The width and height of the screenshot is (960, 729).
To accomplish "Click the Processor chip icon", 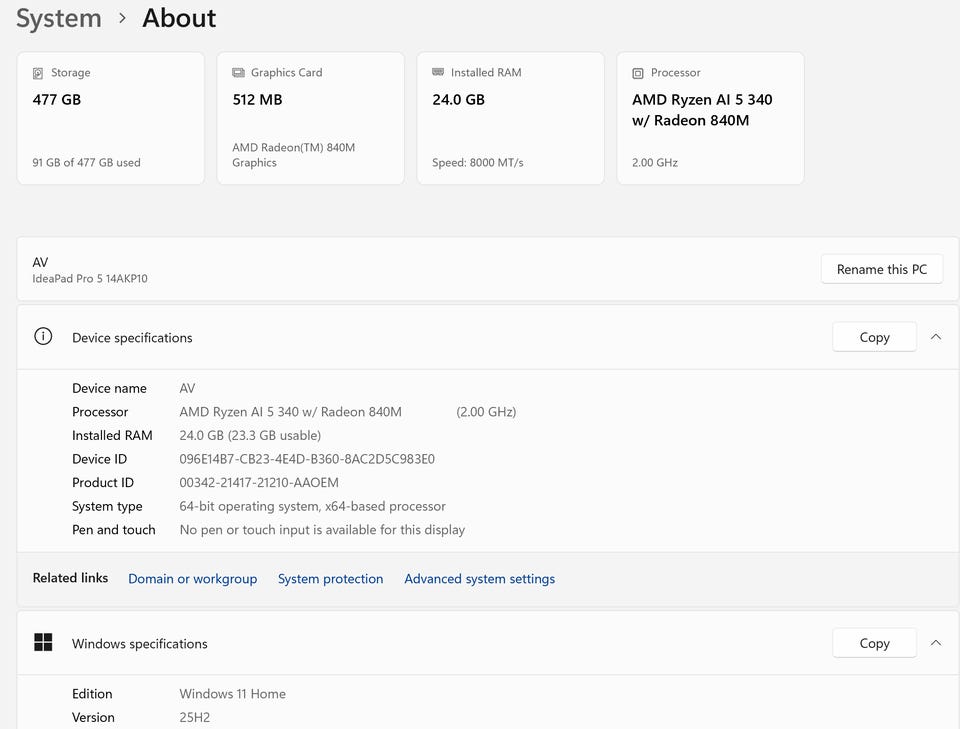I will (638, 73).
